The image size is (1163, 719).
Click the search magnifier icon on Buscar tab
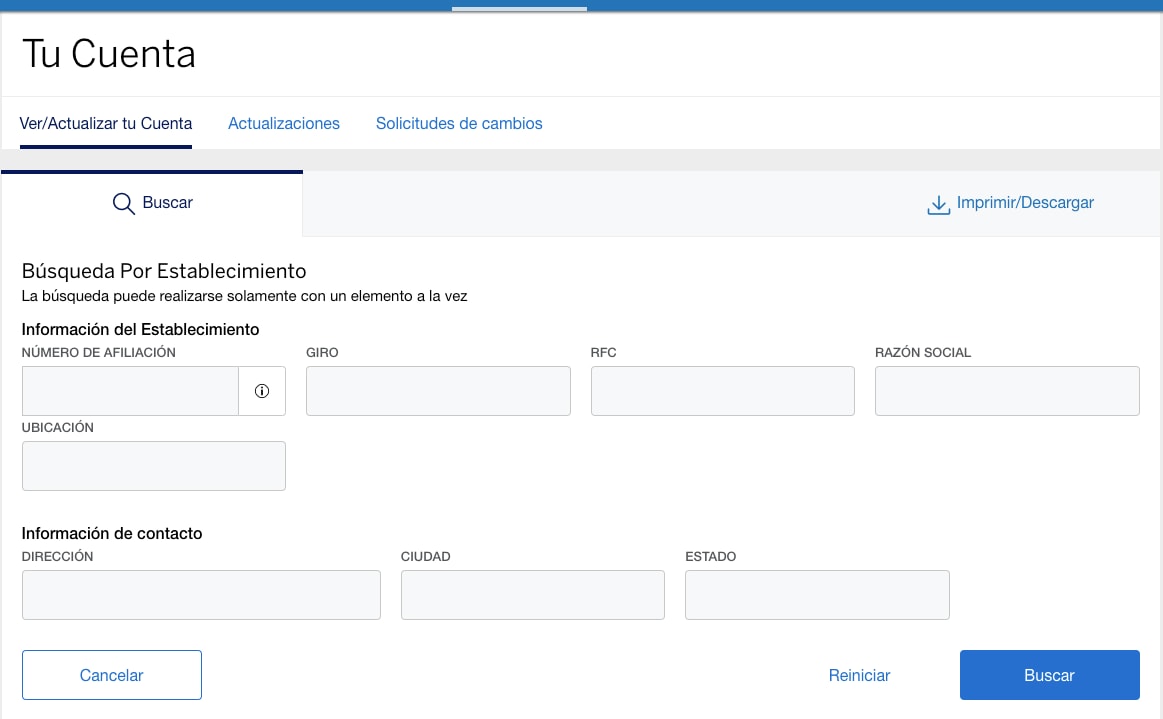(123, 202)
